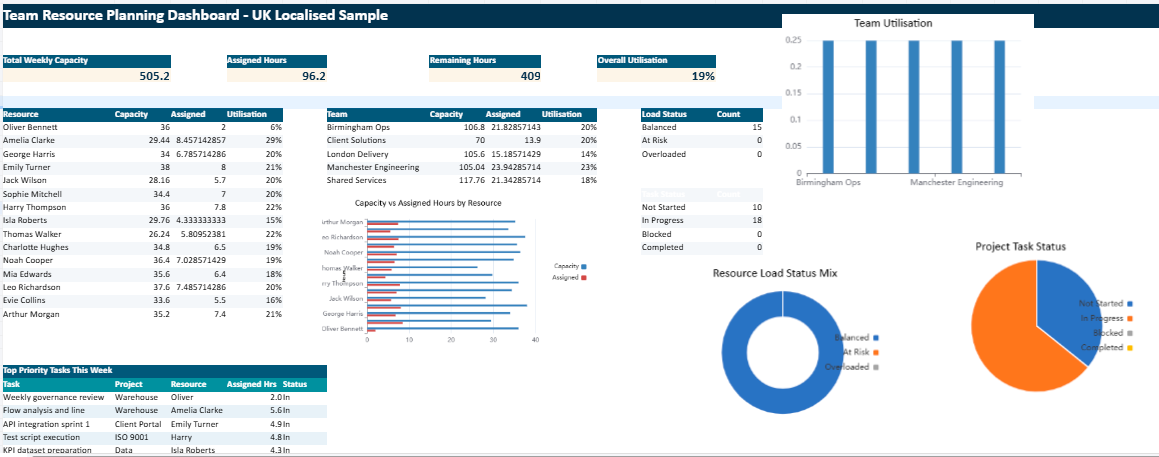Click the Completed yellow legend swatch
The height and width of the screenshot is (457, 1159).
tap(1130, 347)
